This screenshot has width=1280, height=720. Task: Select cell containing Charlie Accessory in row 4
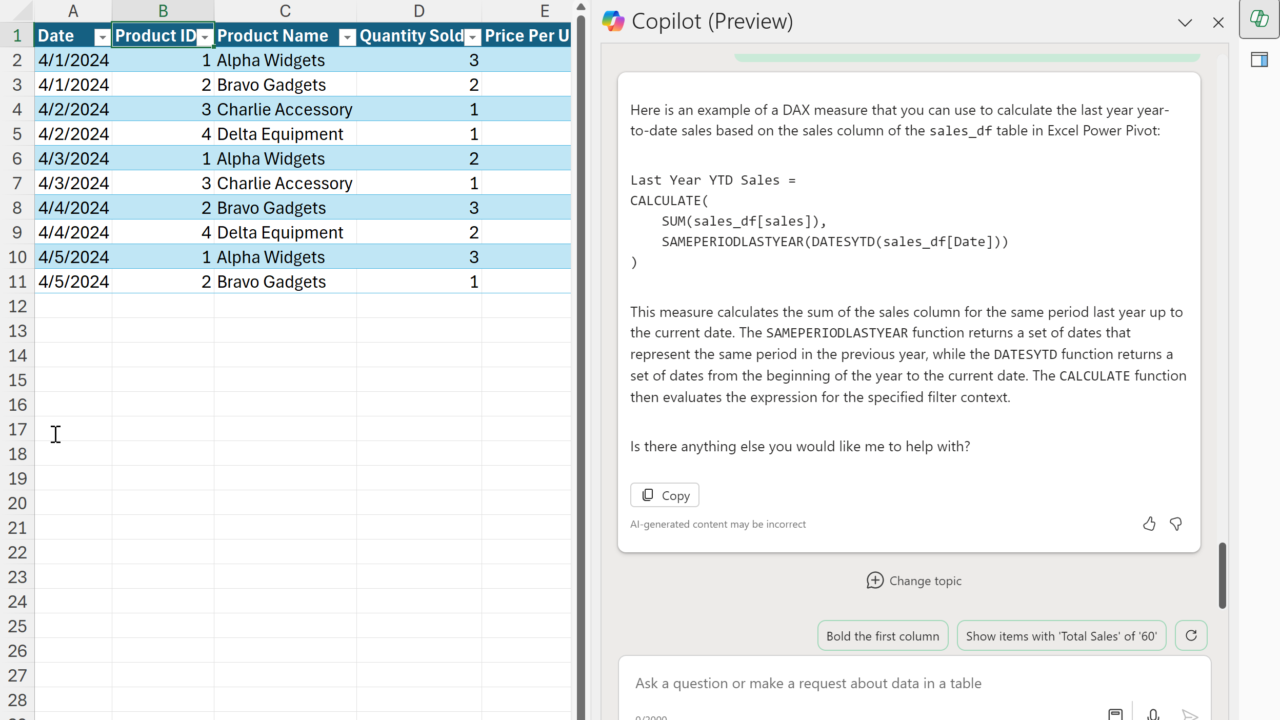point(284,110)
